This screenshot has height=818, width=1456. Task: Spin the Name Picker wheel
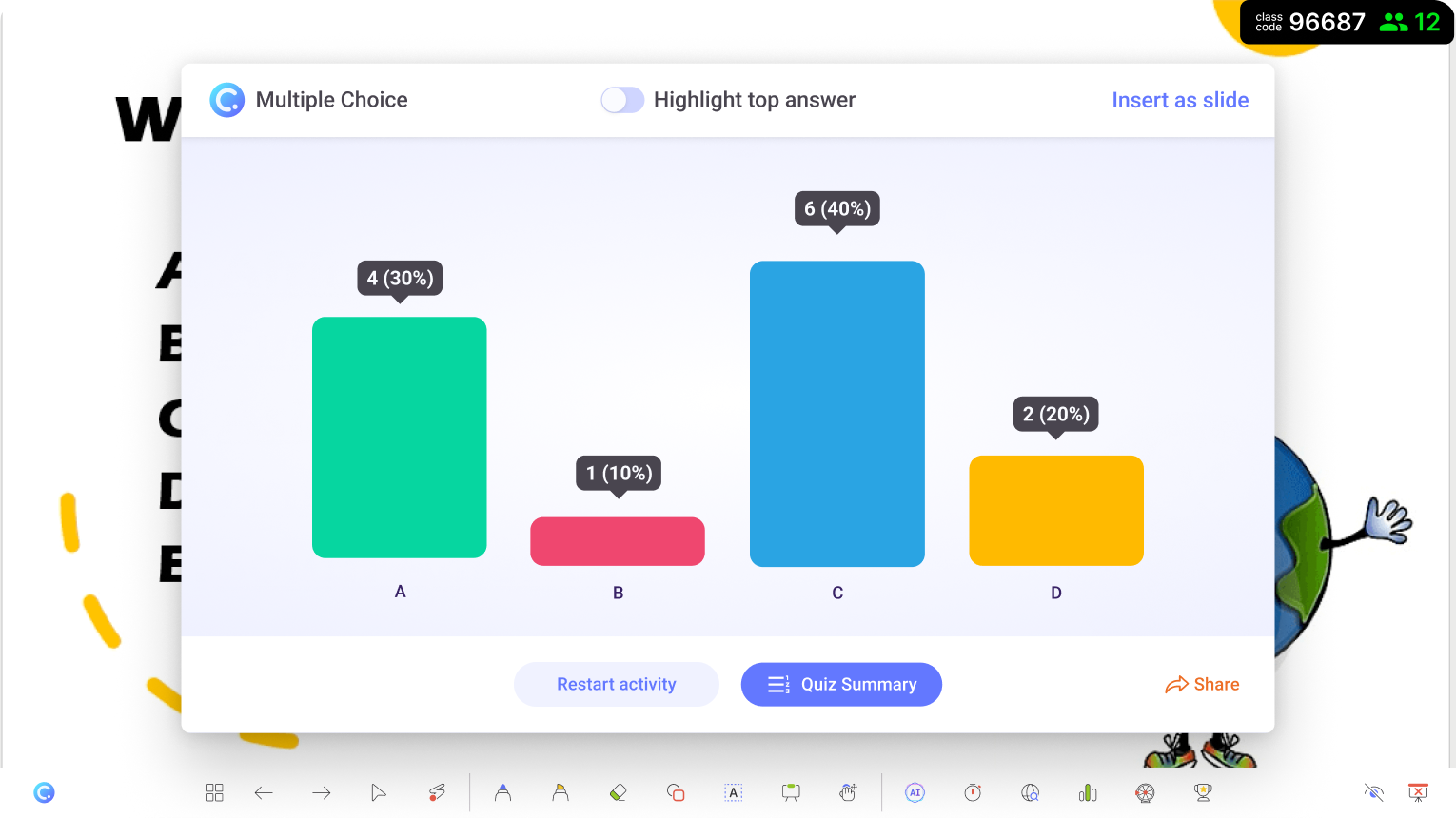pos(1145,792)
